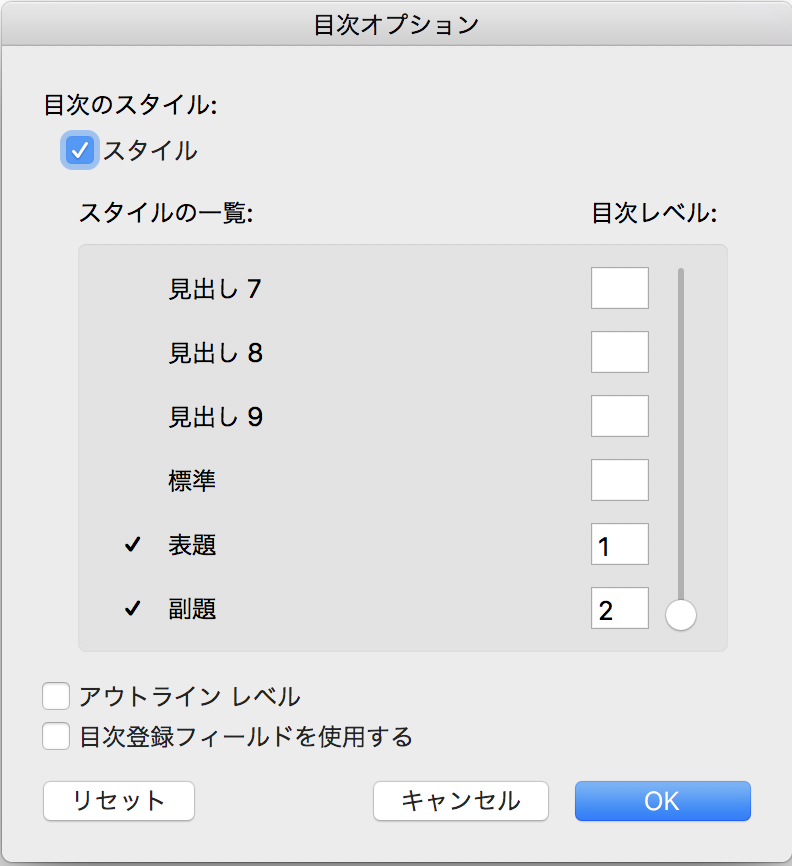Viewport: 792px width, 866px height.
Task: Click the 見出し 8 level input field
Action: [x=619, y=352]
